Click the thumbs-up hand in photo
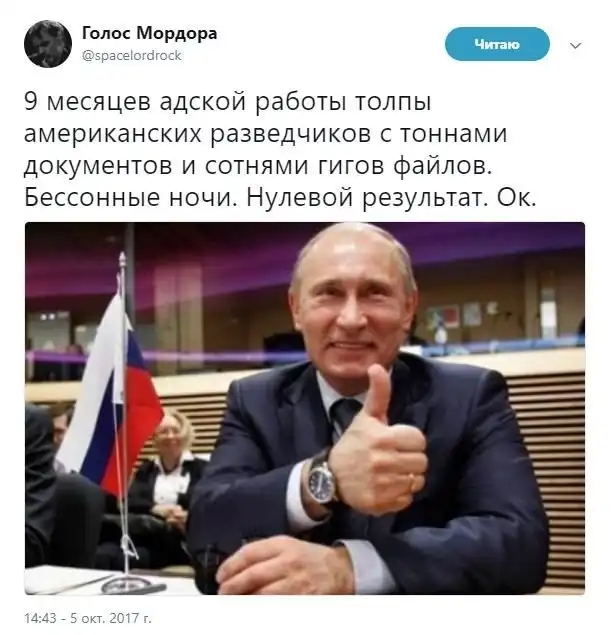Image resolution: width=615 pixels, height=635 pixels. 377,445
